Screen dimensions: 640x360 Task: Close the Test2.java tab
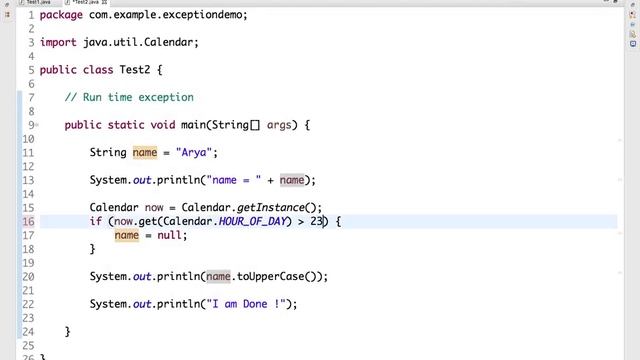pyautogui.click(x=104, y=2)
